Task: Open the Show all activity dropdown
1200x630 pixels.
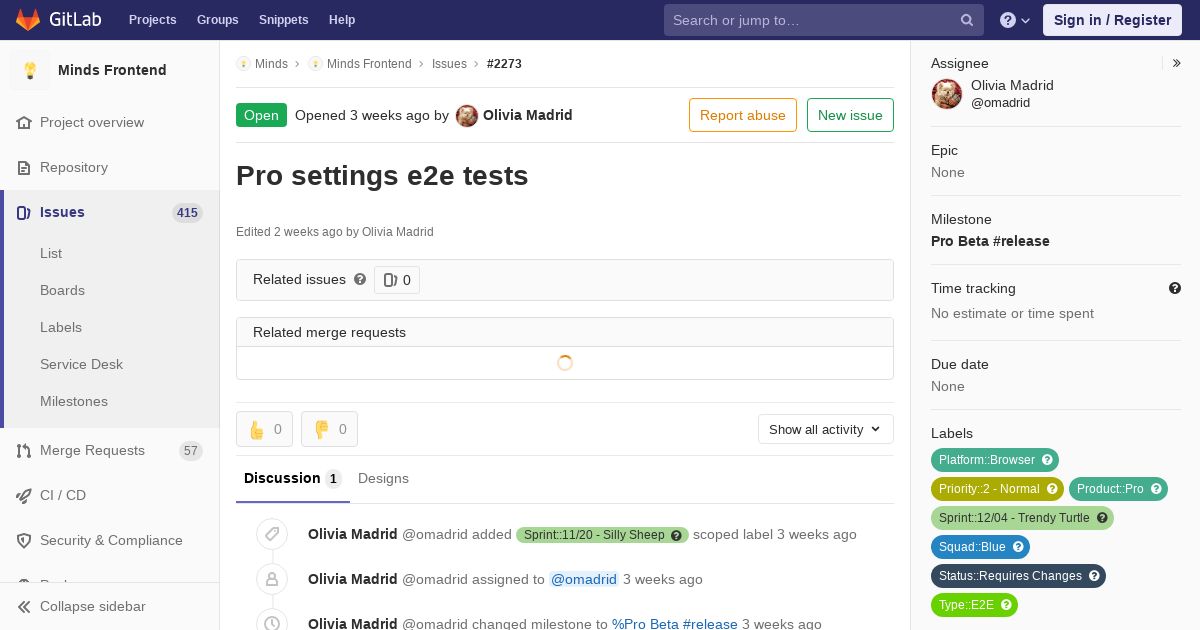Action: (x=826, y=429)
